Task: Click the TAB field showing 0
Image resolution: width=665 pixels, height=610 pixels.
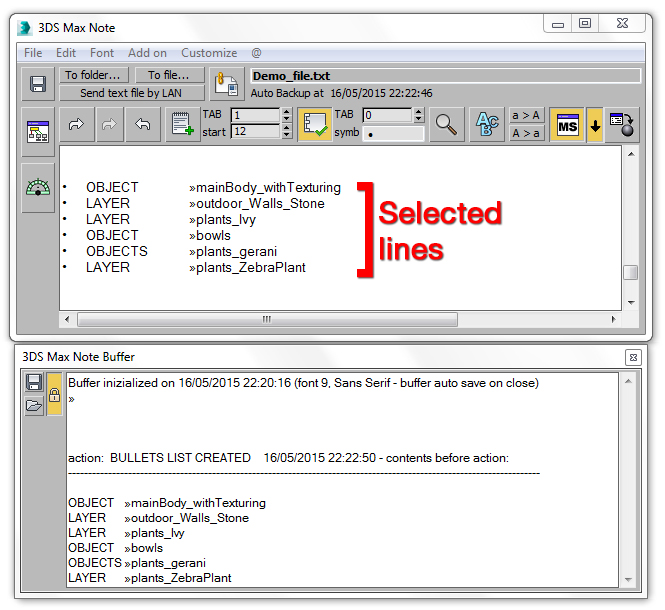Action: [x=387, y=115]
